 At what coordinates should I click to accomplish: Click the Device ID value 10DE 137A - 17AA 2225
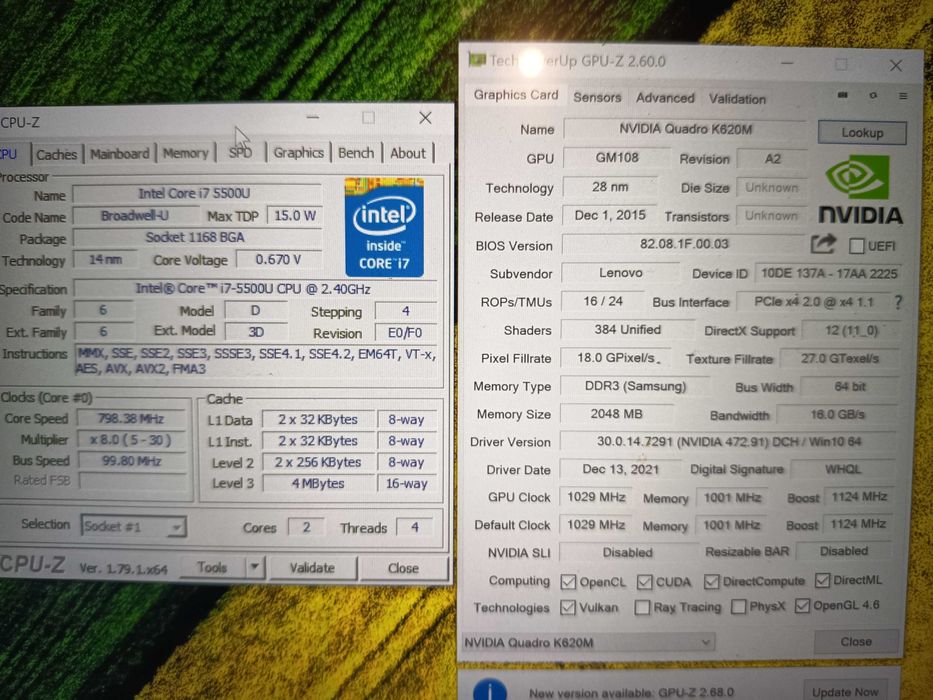coord(829,273)
